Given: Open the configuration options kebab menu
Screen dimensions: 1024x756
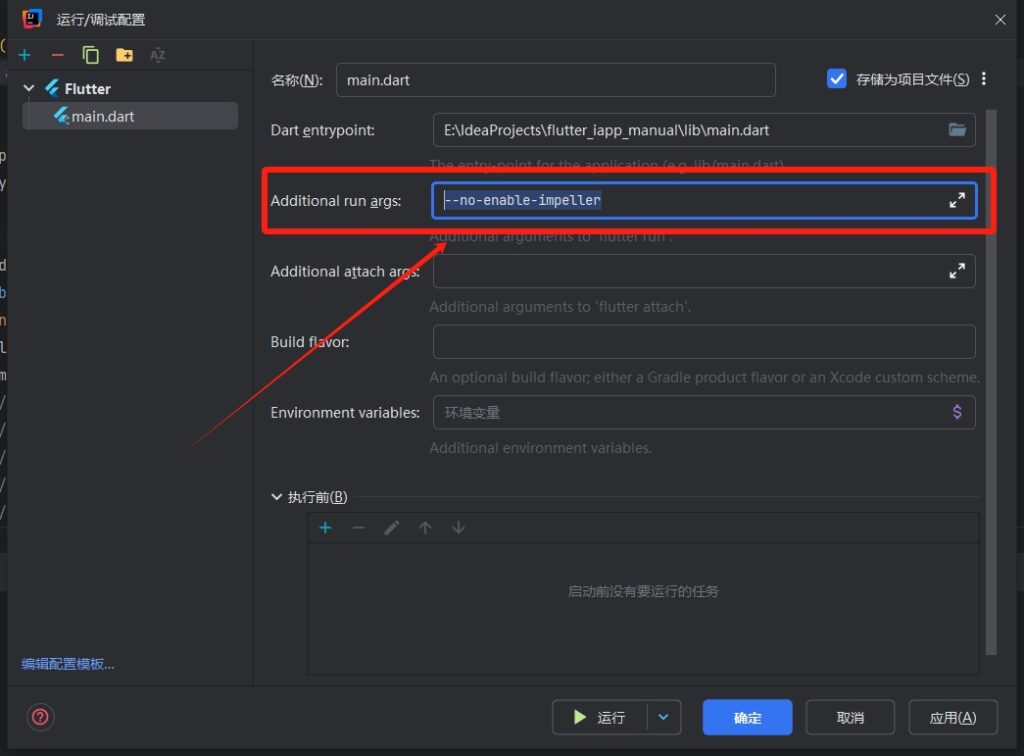Looking at the screenshot, I should point(986,79).
